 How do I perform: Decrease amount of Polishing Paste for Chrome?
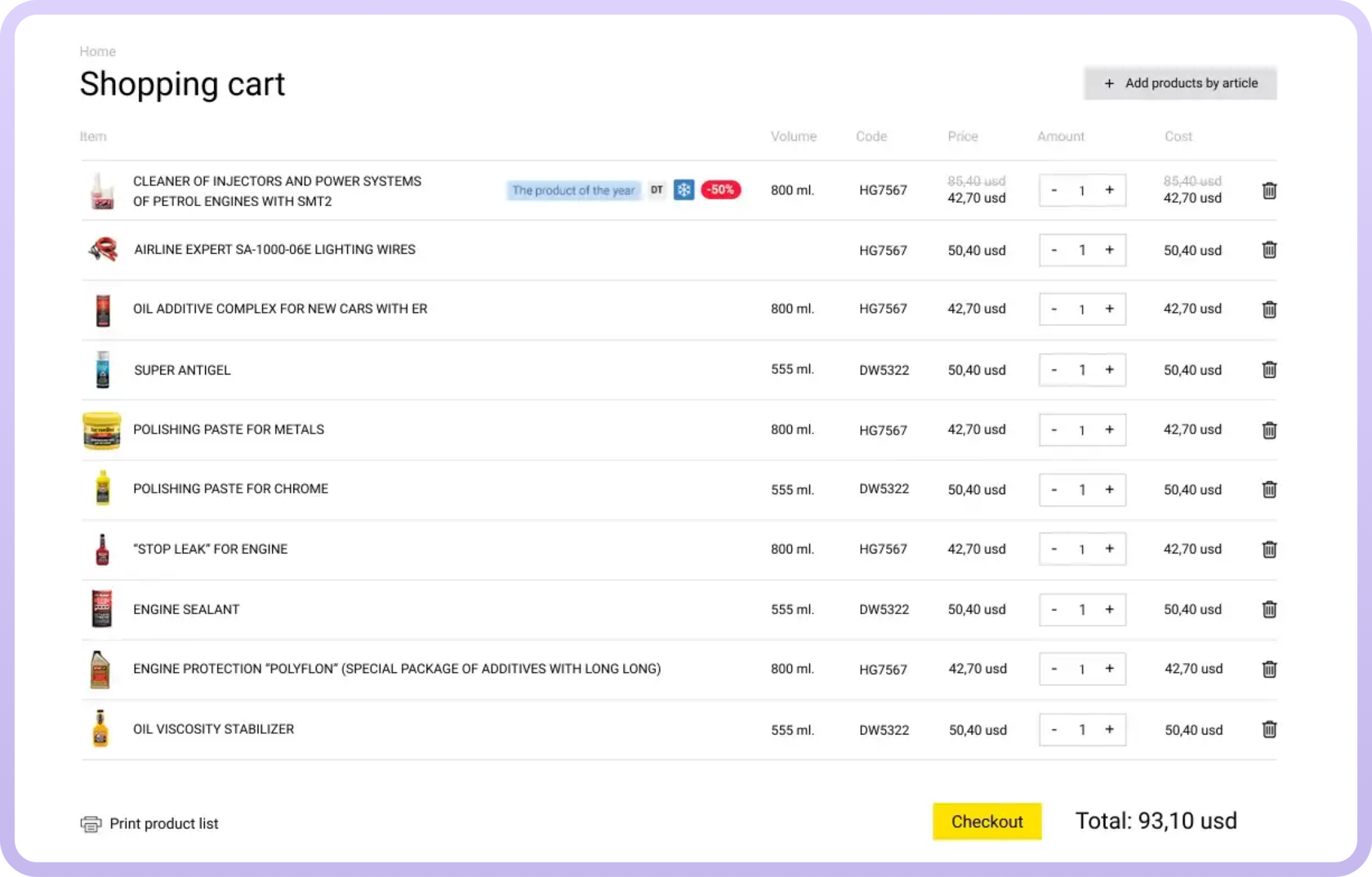point(1054,490)
